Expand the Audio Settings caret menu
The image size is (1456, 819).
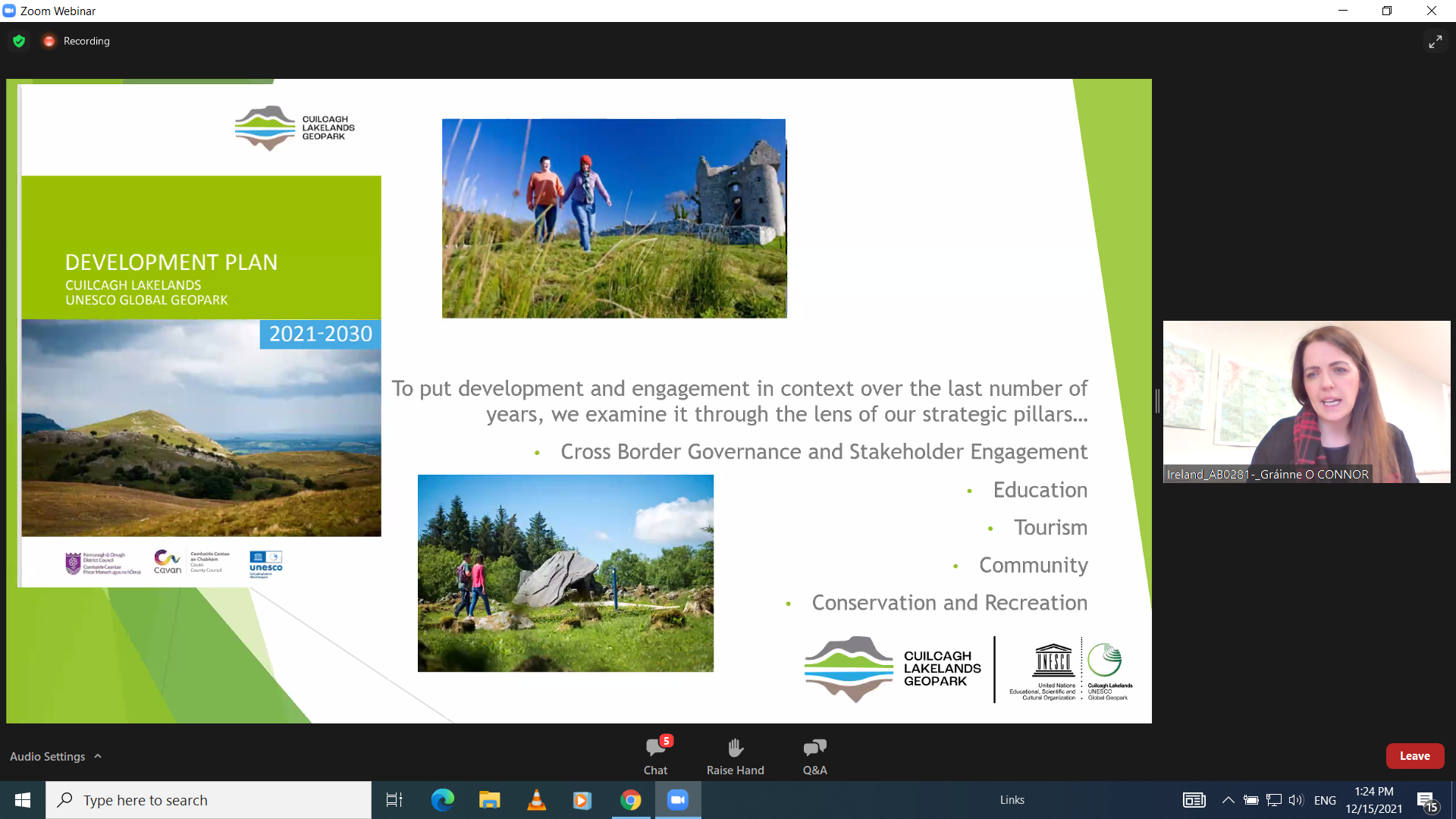point(98,756)
